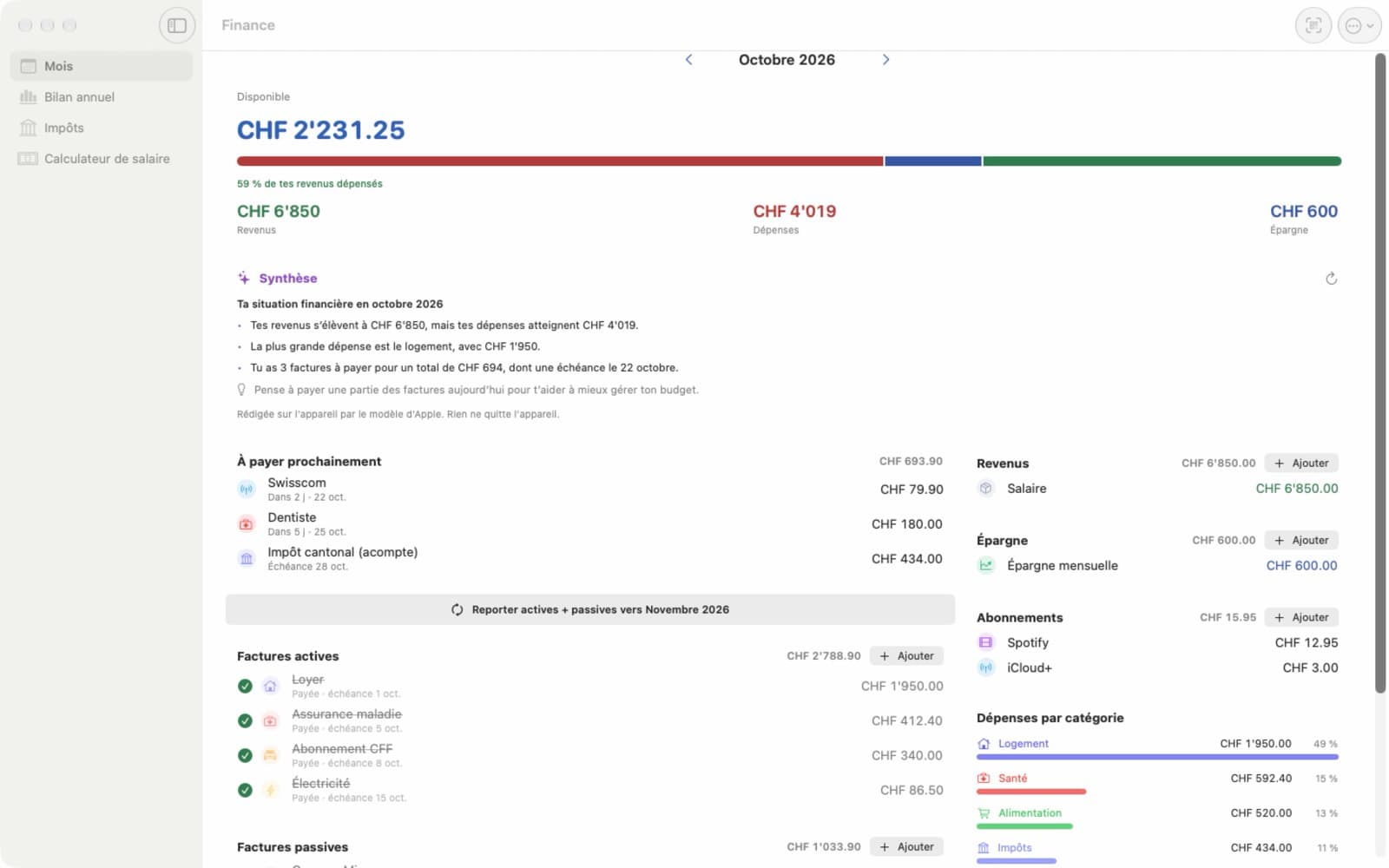1389x868 pixels.
Task: Add a new Abonnements entry
Action: (x=1301, y=618)
